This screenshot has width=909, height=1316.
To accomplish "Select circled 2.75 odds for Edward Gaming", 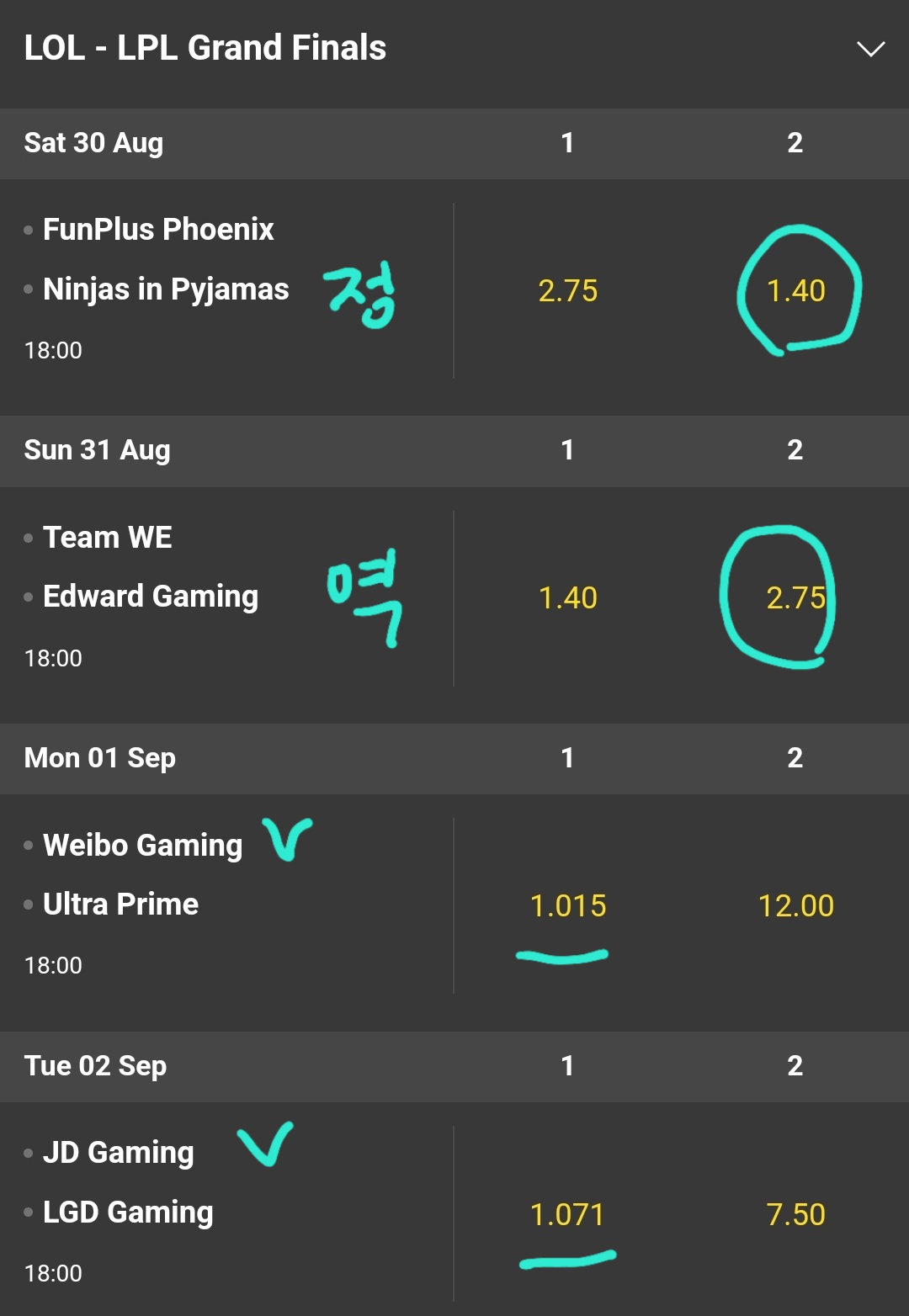I will pos(796,598).
